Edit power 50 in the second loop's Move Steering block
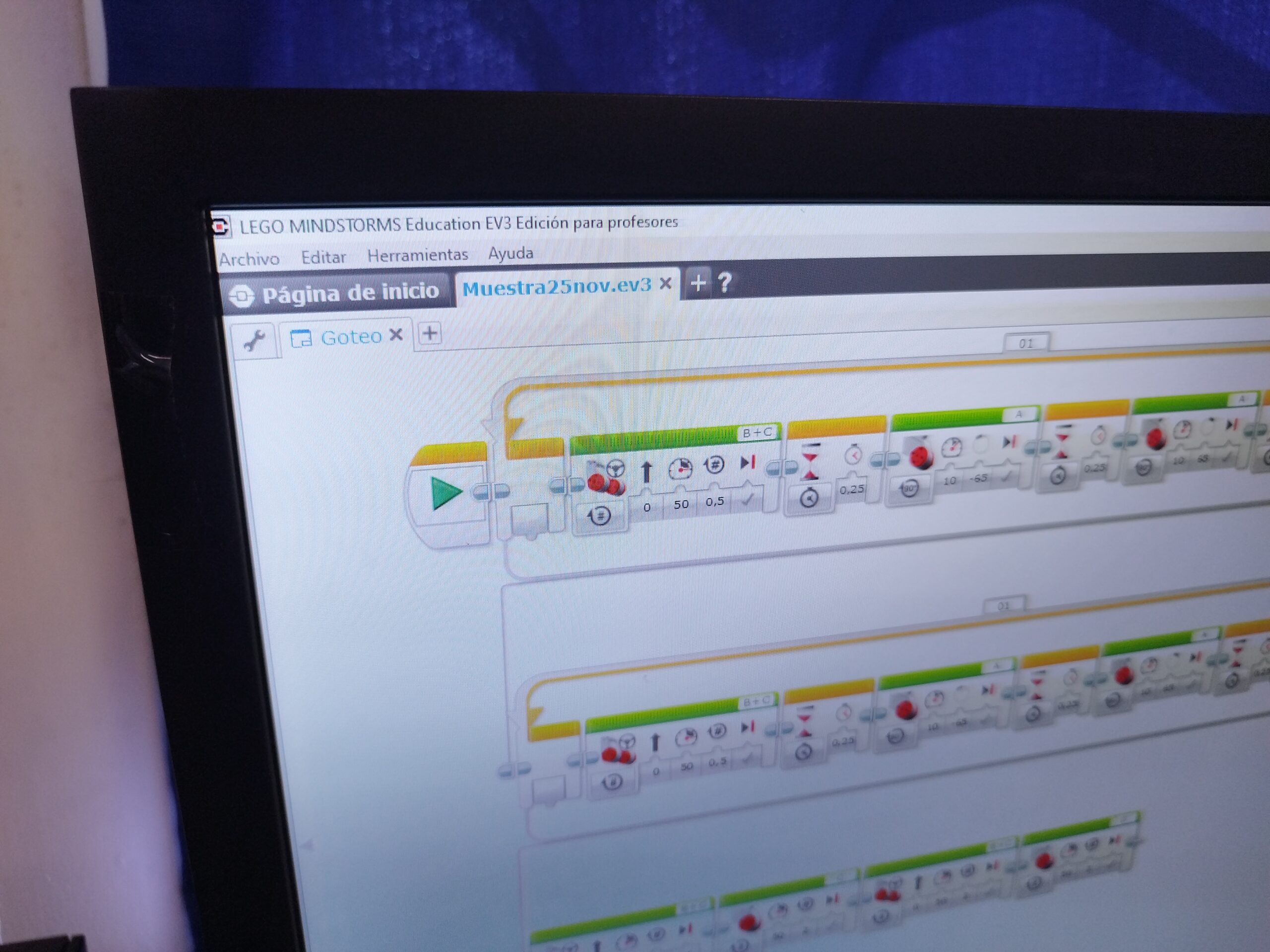 [687, 766]
